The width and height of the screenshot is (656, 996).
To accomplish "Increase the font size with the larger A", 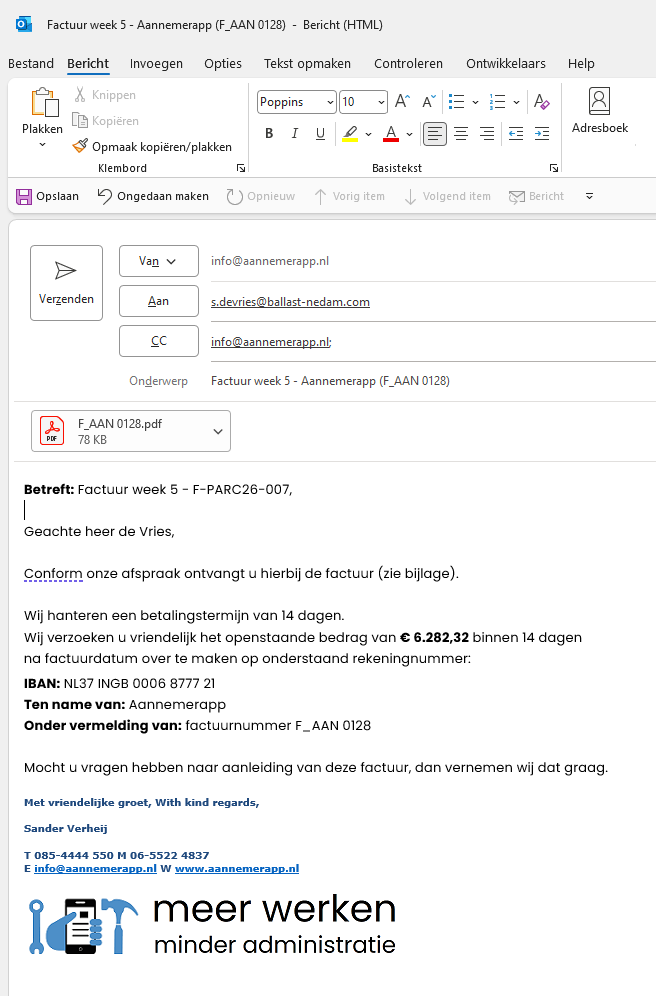I will [x=402, y=102].
